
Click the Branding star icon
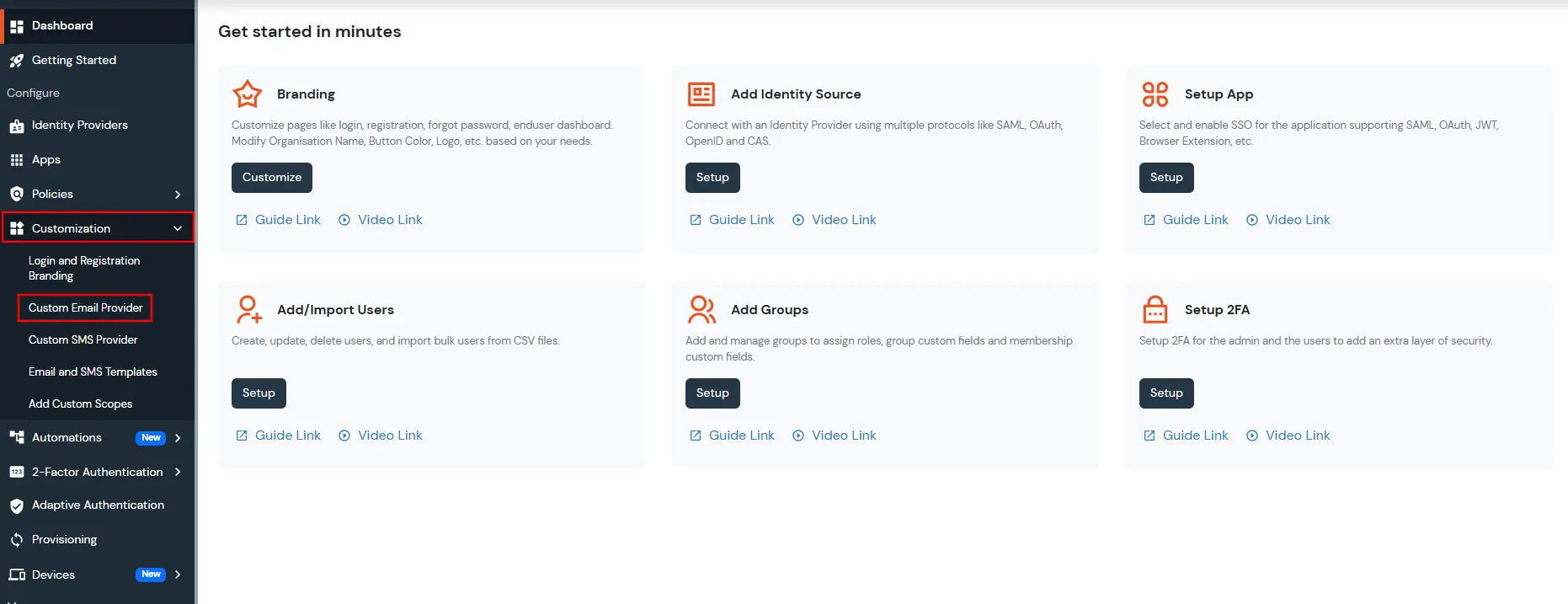(248, 94)
